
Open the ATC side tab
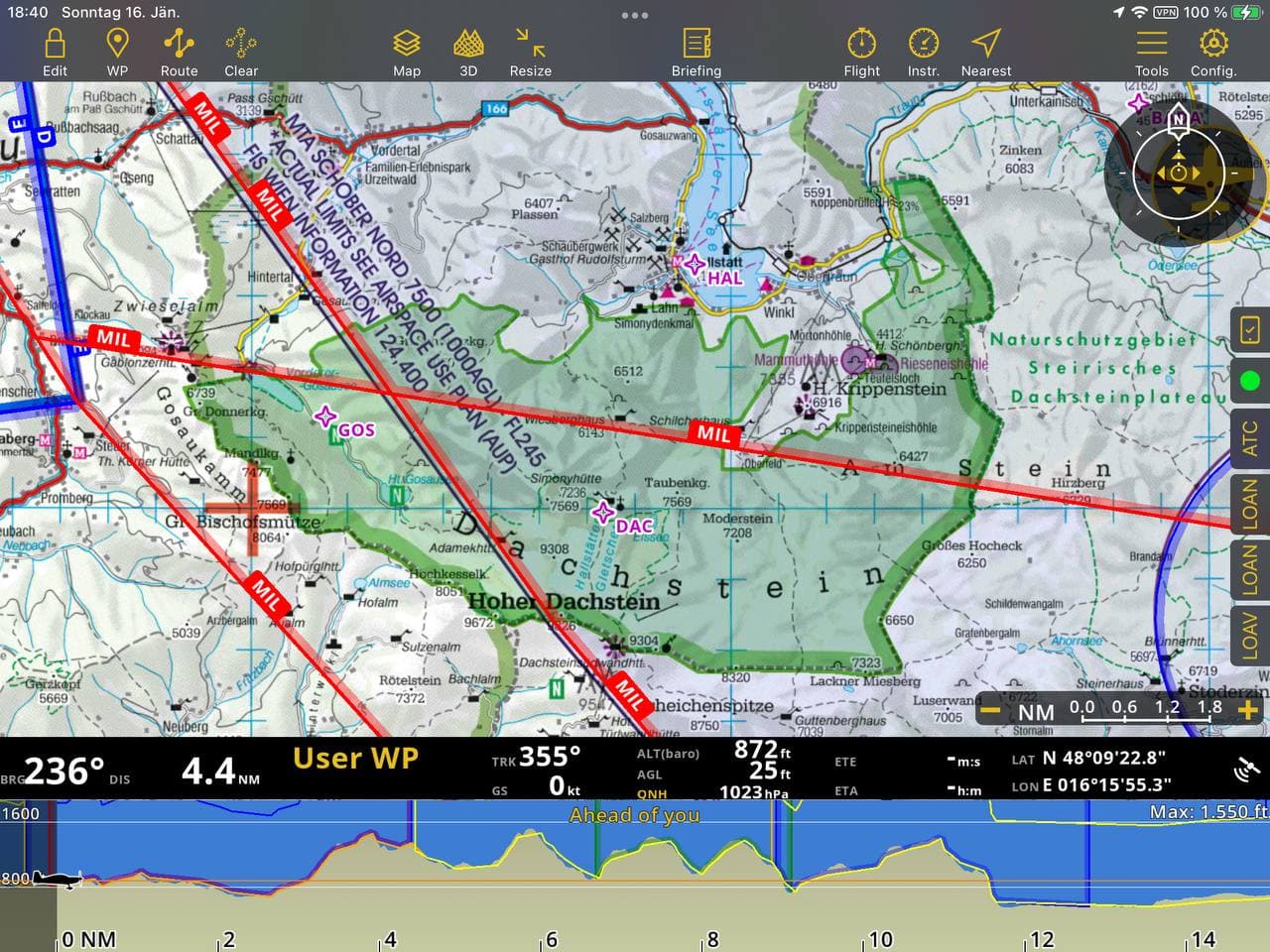[1250, 437]
